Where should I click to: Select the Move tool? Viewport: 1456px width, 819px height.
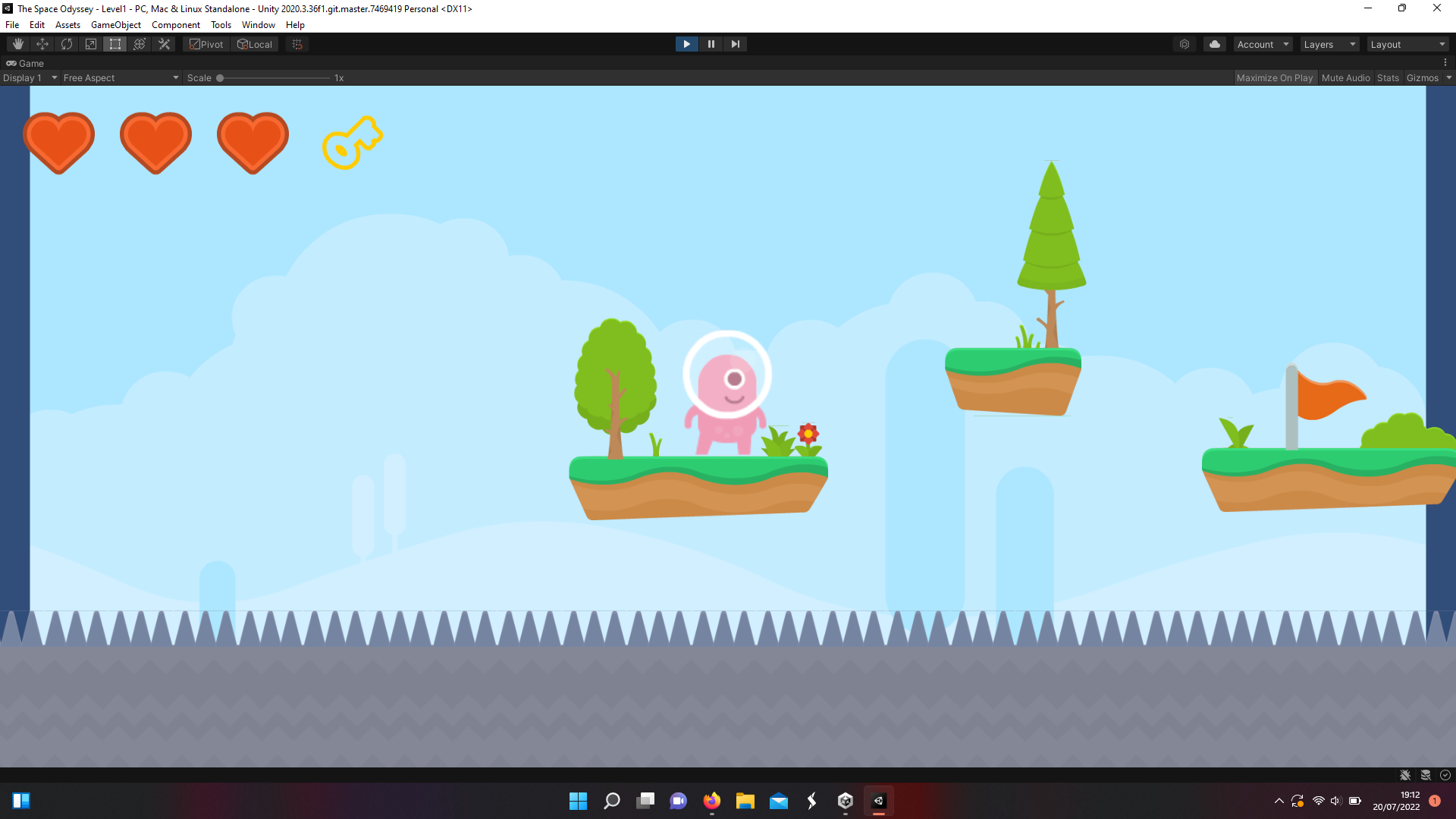[42, 44]
